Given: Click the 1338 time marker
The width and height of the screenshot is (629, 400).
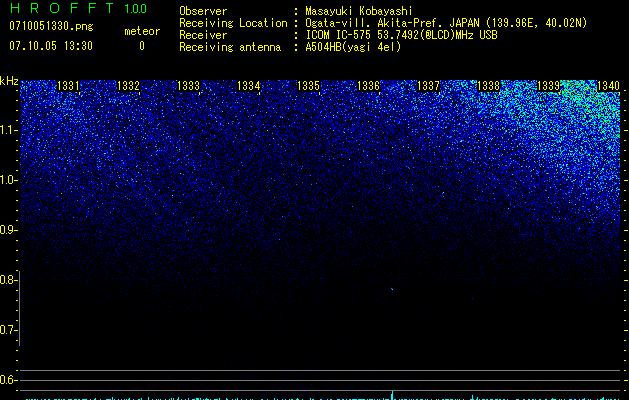Looking at the screenshot, I should point(488,86).
